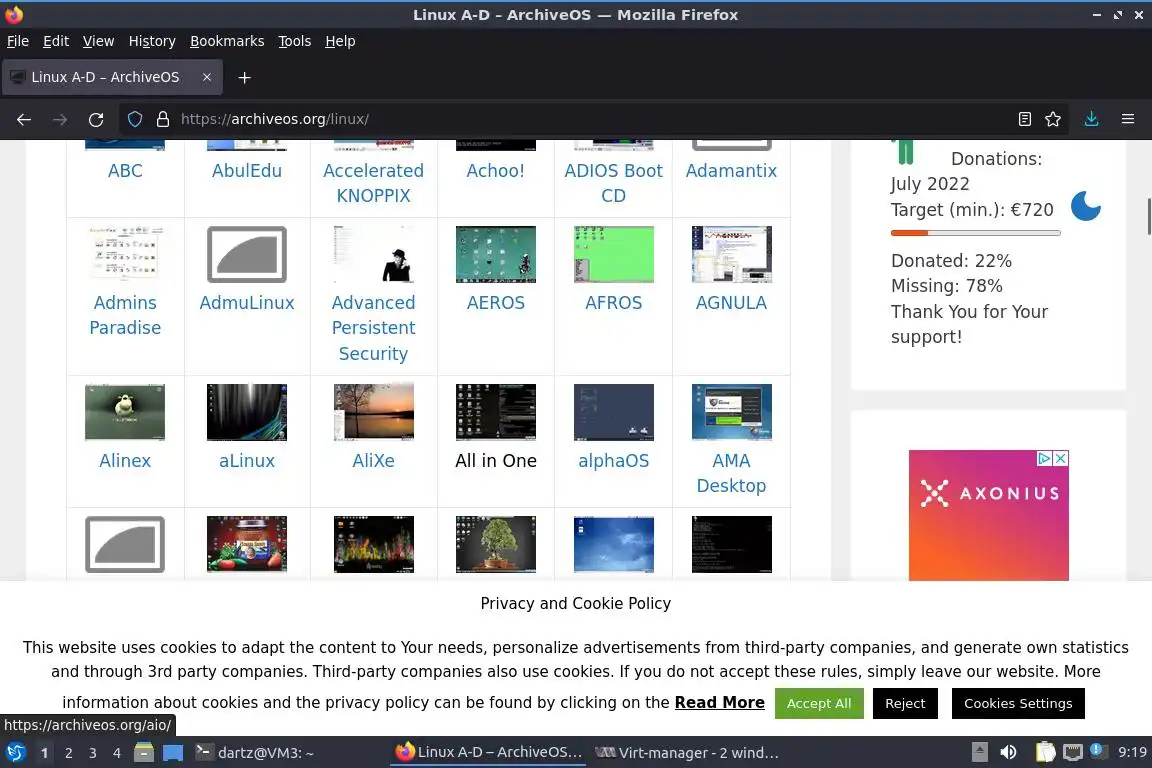This screenshot has height=768, width=1152.
Task: Bookmark this page with the star icon
Action: pyautogui.click(x=1053, y=119)
